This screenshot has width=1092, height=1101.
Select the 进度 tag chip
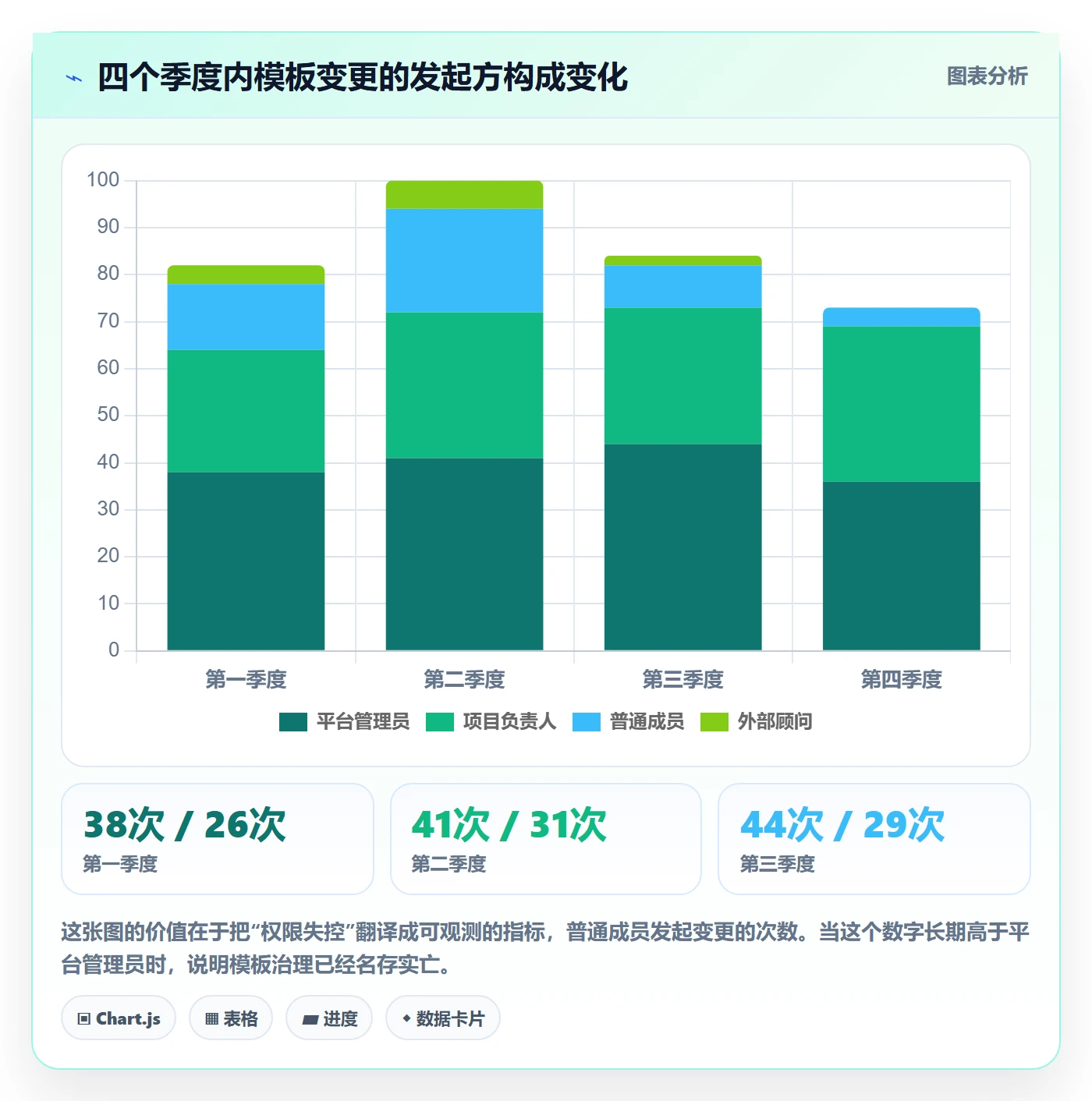tap(329, 1018)
